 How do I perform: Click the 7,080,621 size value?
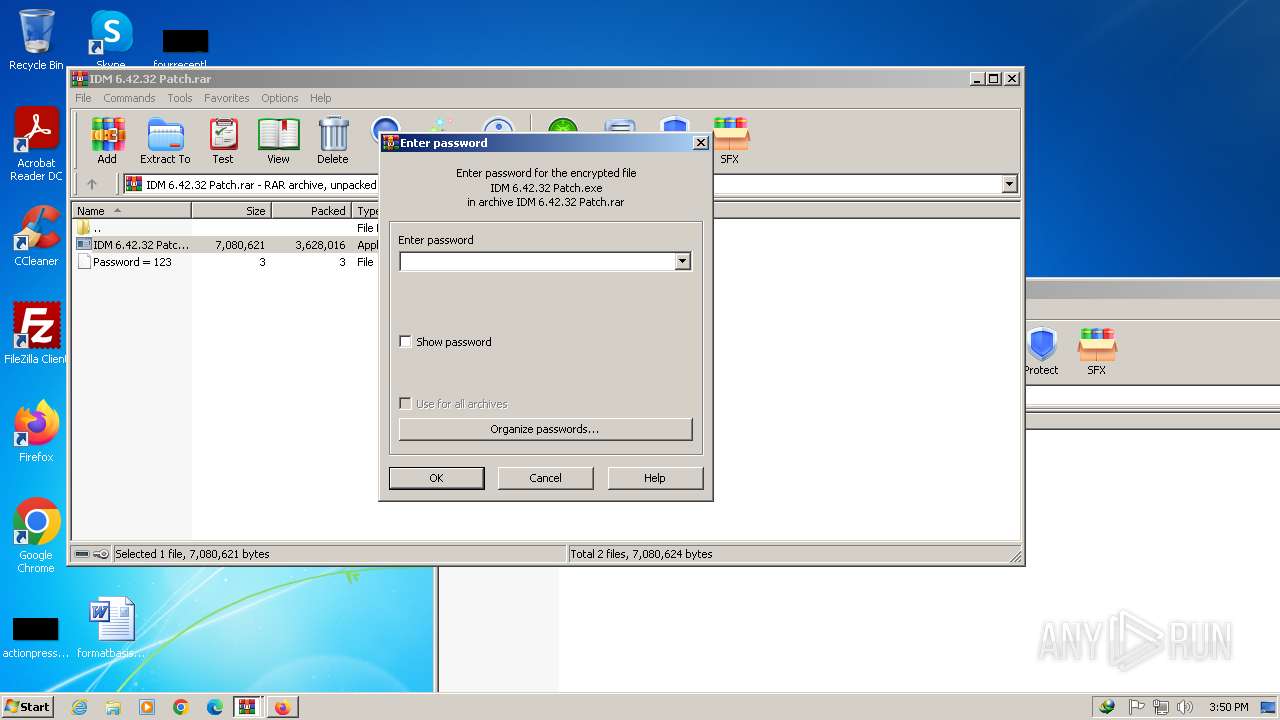pyautogui.click(x=240, y=245)
